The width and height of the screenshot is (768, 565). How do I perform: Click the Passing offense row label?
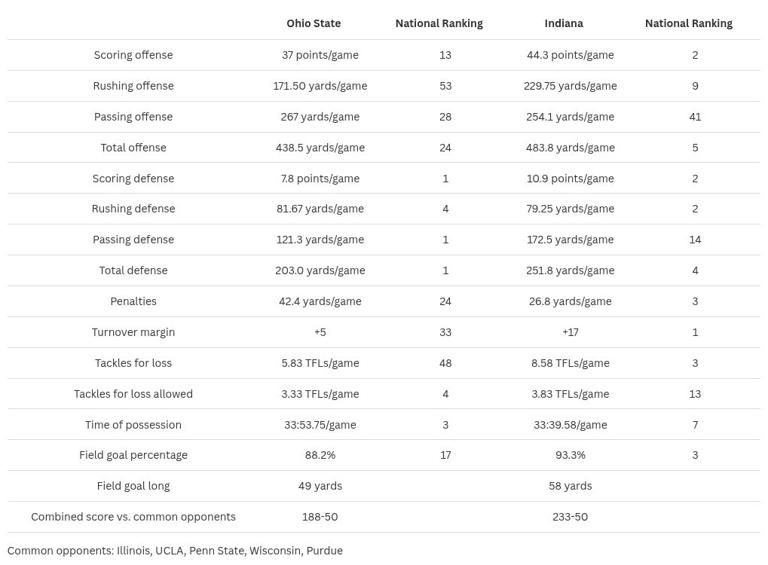click(133, 117)
